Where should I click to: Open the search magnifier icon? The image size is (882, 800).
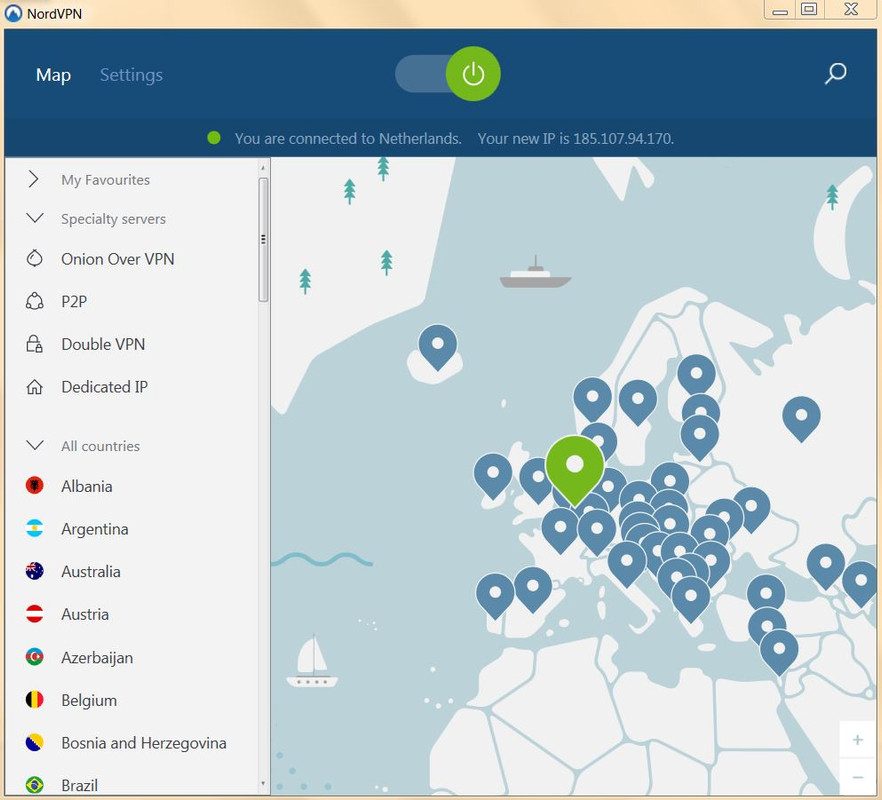pyautogui.click(x=835, y=73)
